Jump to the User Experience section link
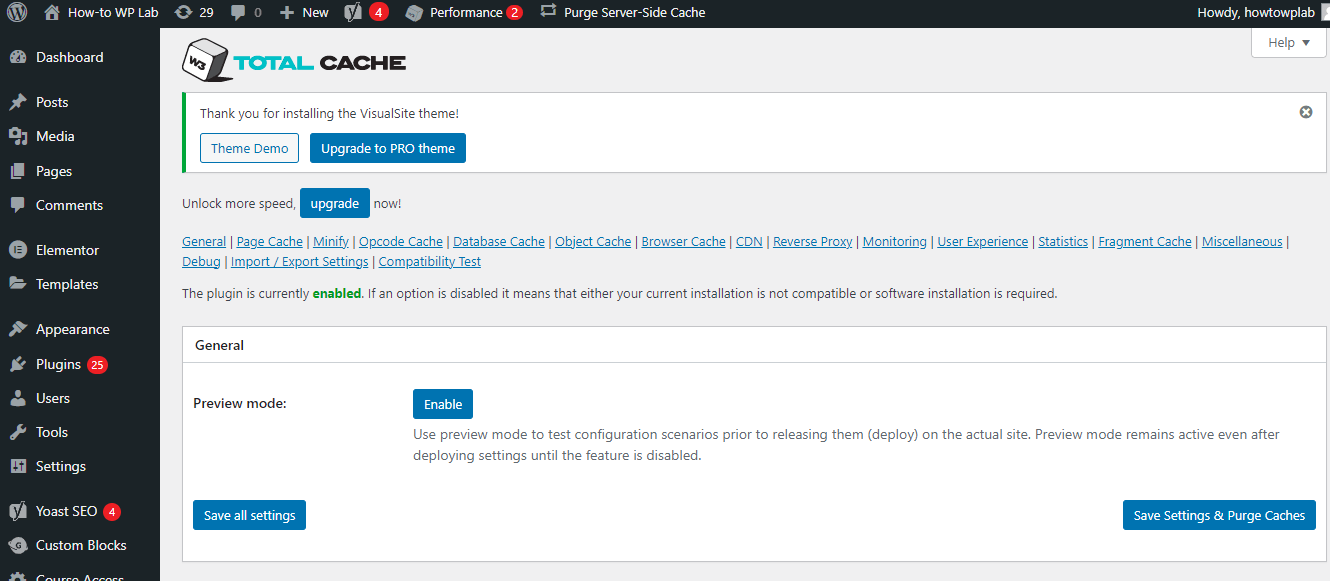The height and width of the screenshot is (581, 1330). tap(983, 241)
